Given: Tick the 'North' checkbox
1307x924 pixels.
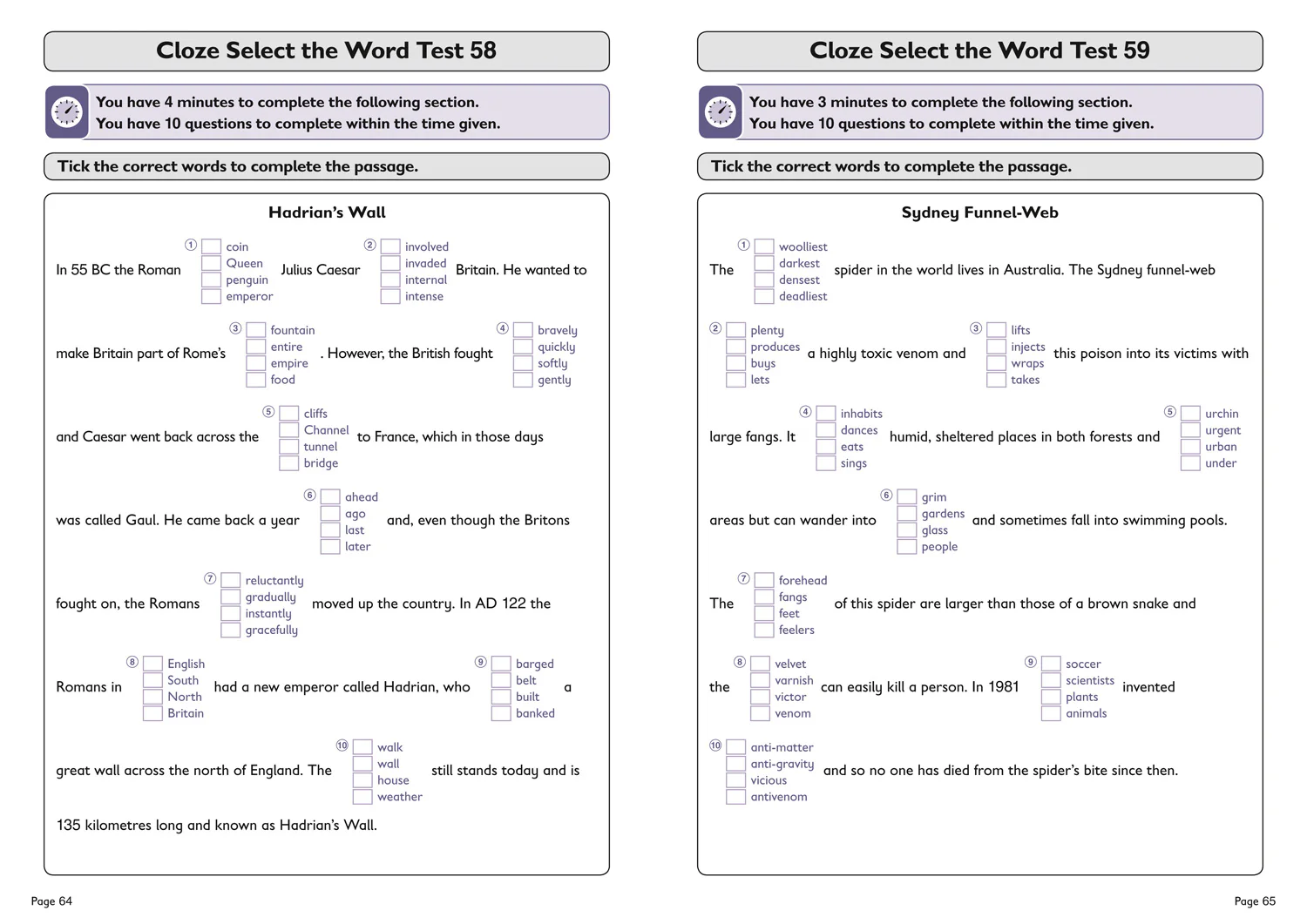Looking at the screenshot, I should pos(152,698).
